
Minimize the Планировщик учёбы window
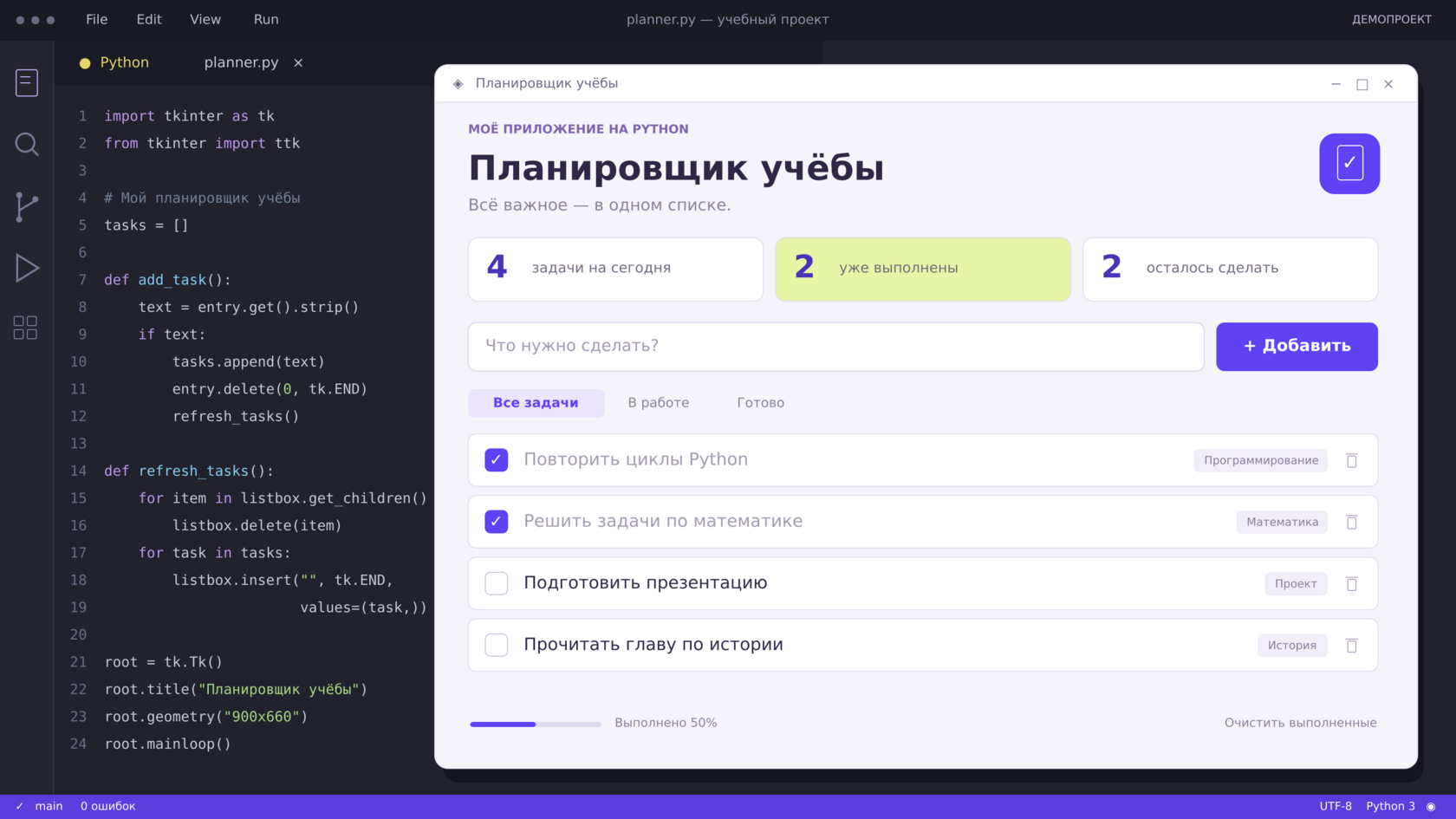[x=1336, y=84]
